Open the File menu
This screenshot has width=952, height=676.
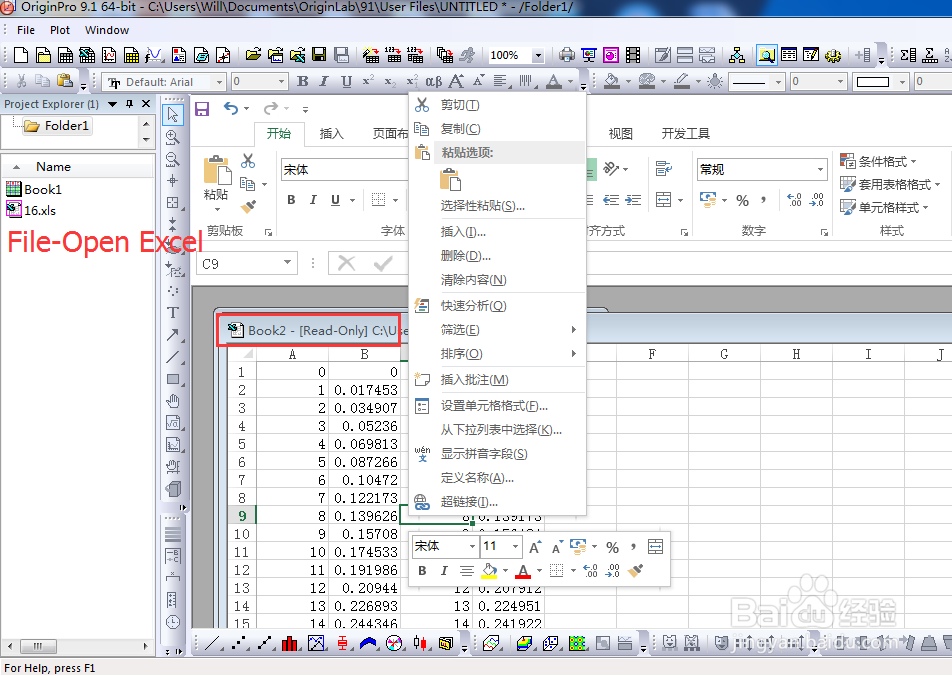click(26, 30)
